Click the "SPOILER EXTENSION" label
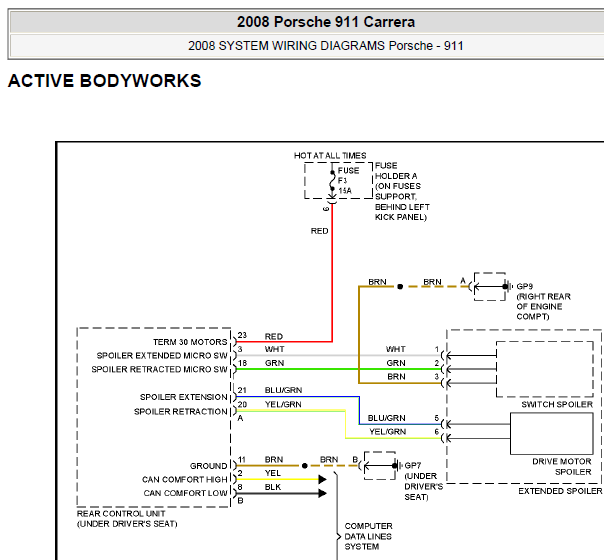 pyautogui.click(x=183, y=397)
